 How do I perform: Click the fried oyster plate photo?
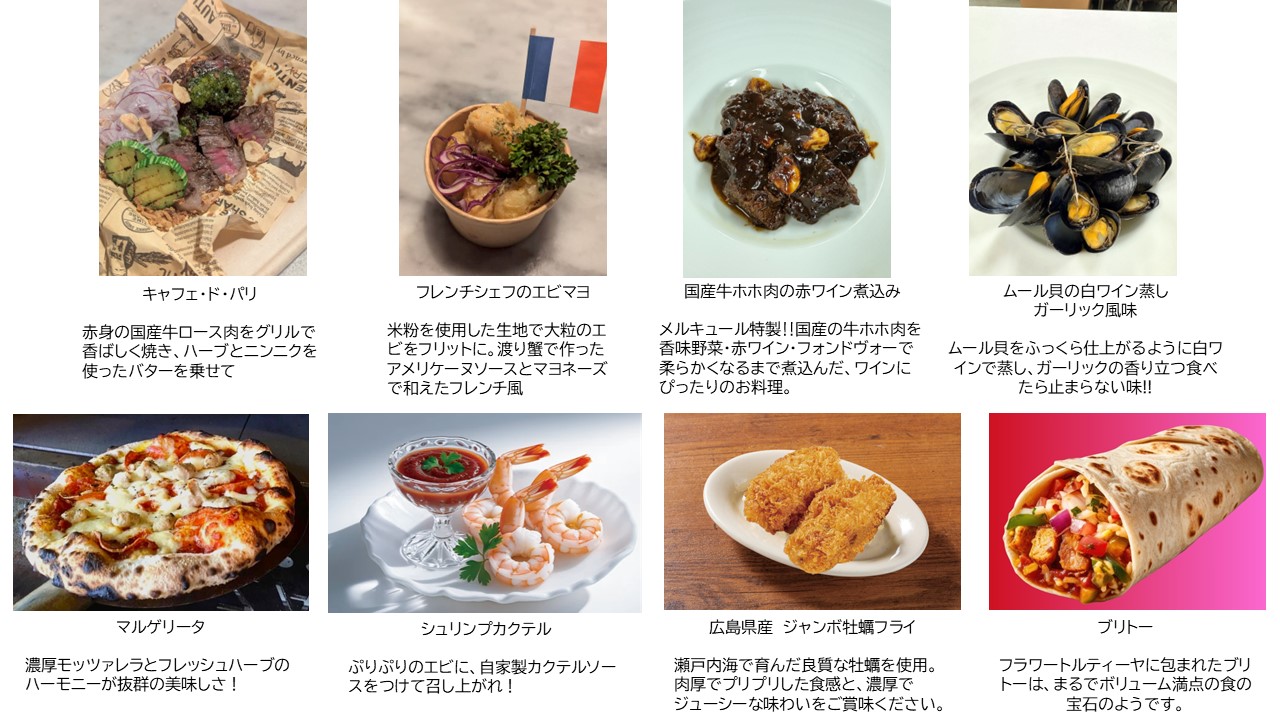point(812,511)
